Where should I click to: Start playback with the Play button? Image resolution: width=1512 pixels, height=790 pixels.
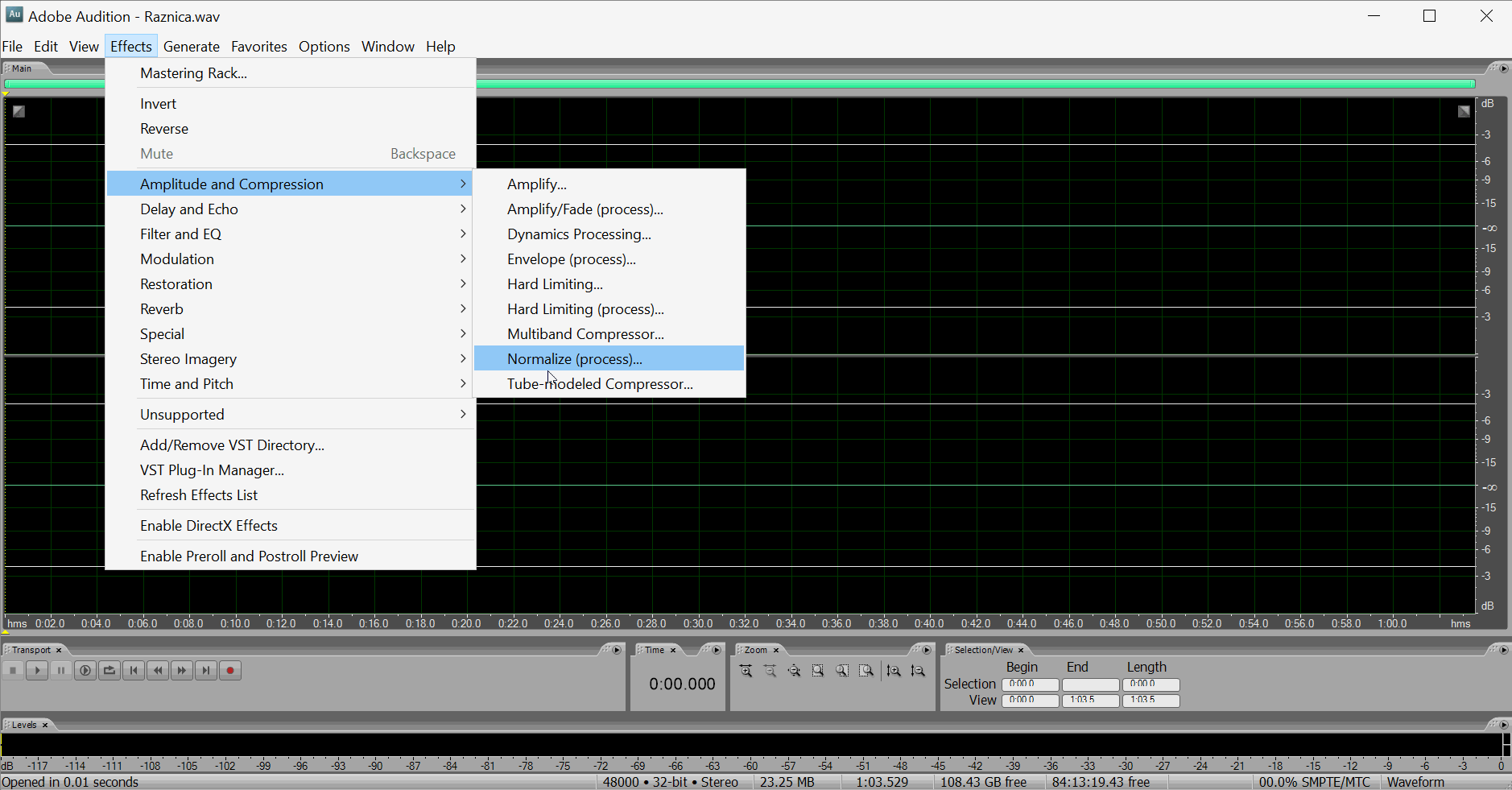(37, 670)
